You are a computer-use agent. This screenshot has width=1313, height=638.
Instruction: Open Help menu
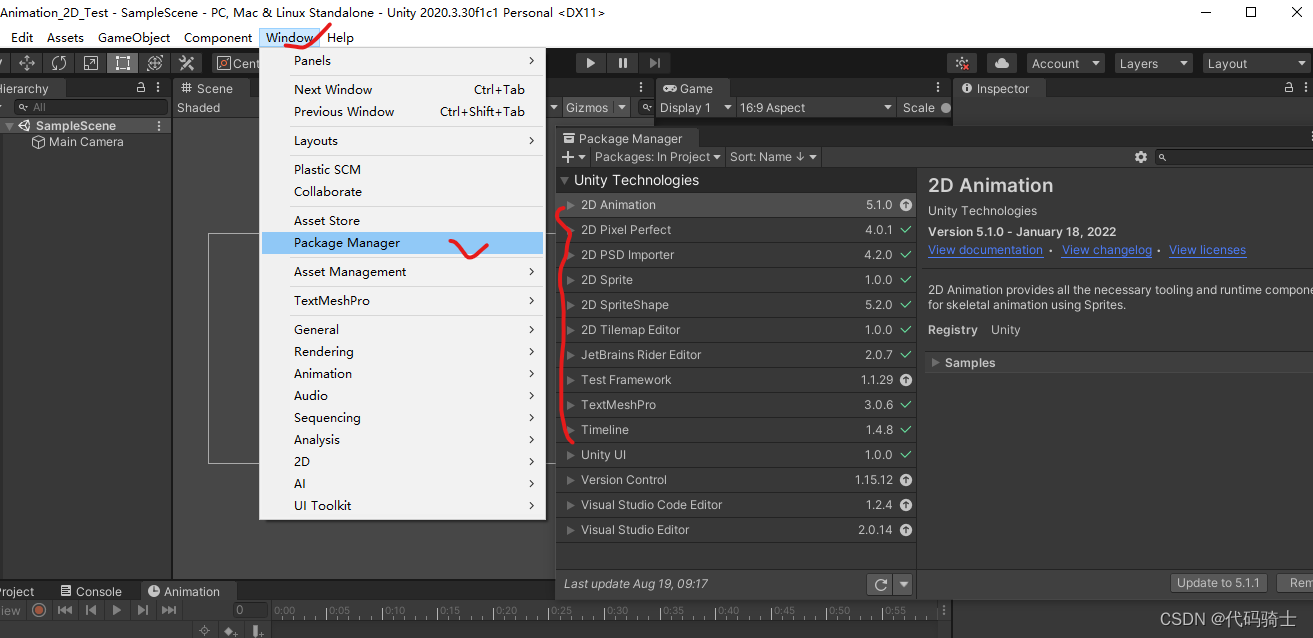point(340,37)
